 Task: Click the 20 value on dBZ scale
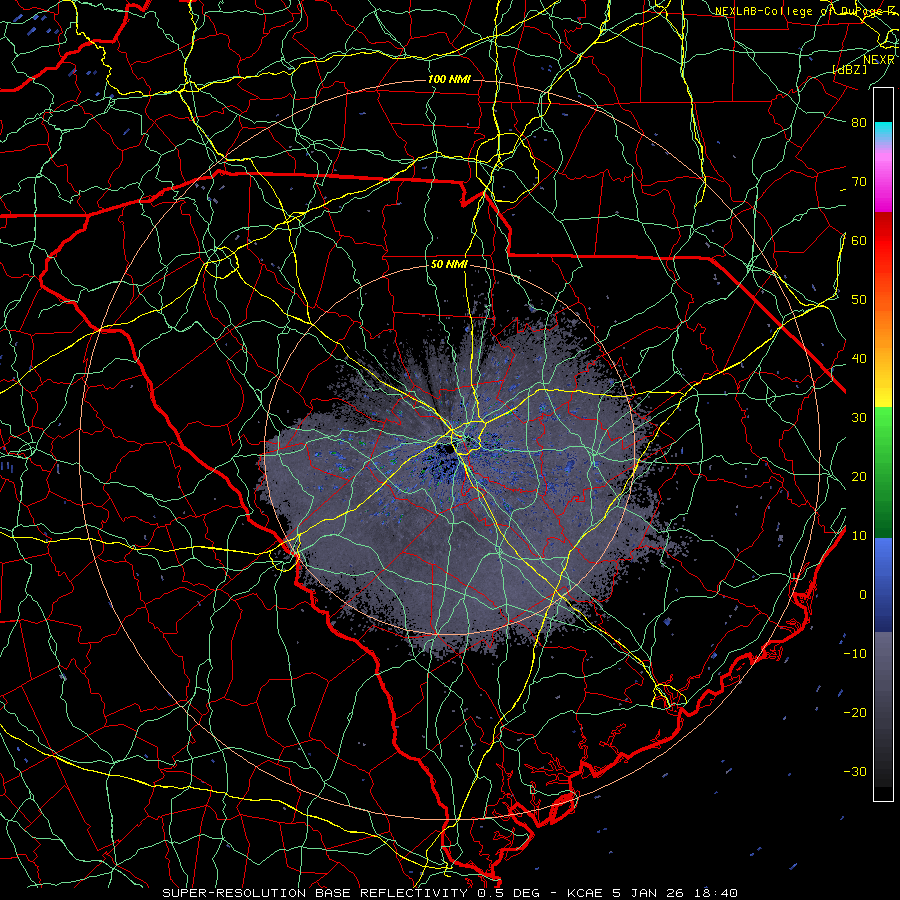[x=859, y=477]
